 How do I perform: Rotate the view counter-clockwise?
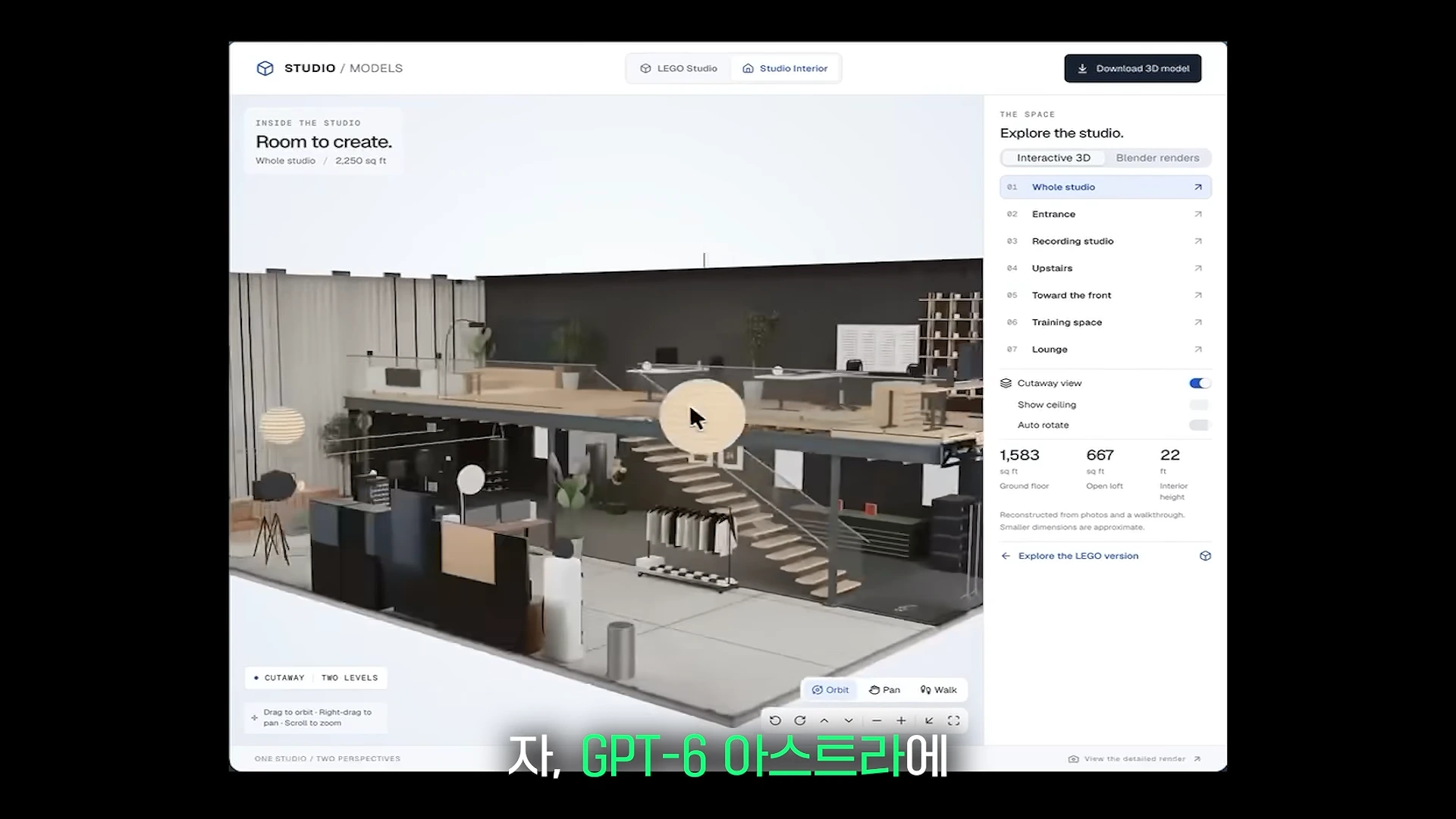pyautogui.click(x=775, y=720)
